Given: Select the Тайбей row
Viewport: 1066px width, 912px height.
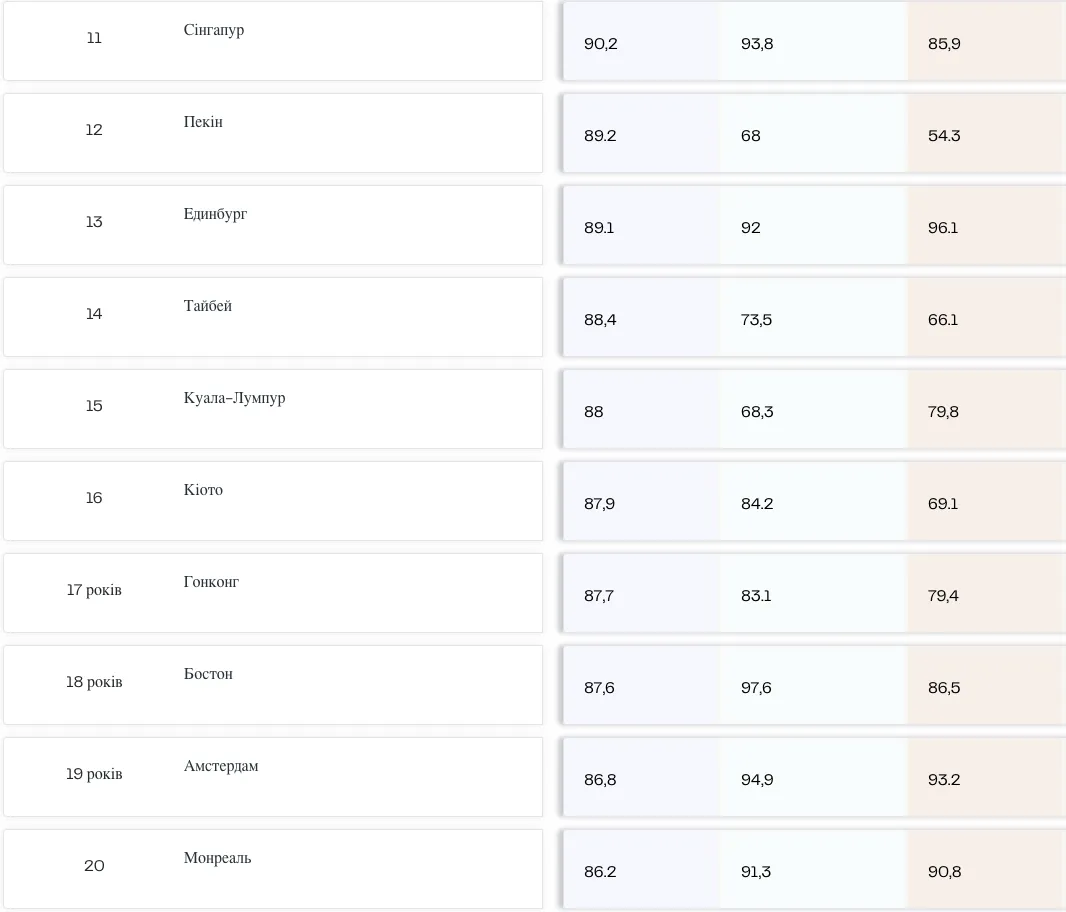Looking at the screenshot, I should [x=273, y=317].
